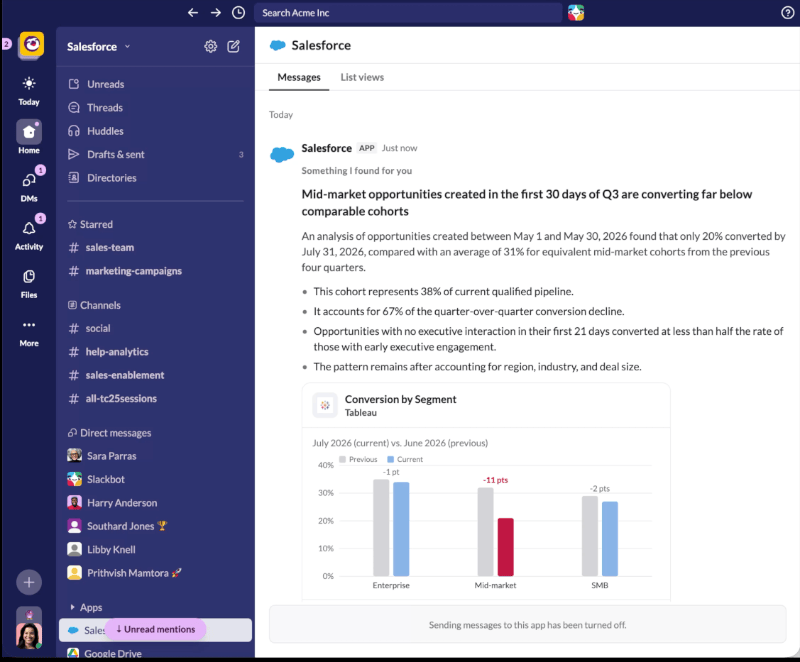Go back with the left arrow

pos(193,13)
